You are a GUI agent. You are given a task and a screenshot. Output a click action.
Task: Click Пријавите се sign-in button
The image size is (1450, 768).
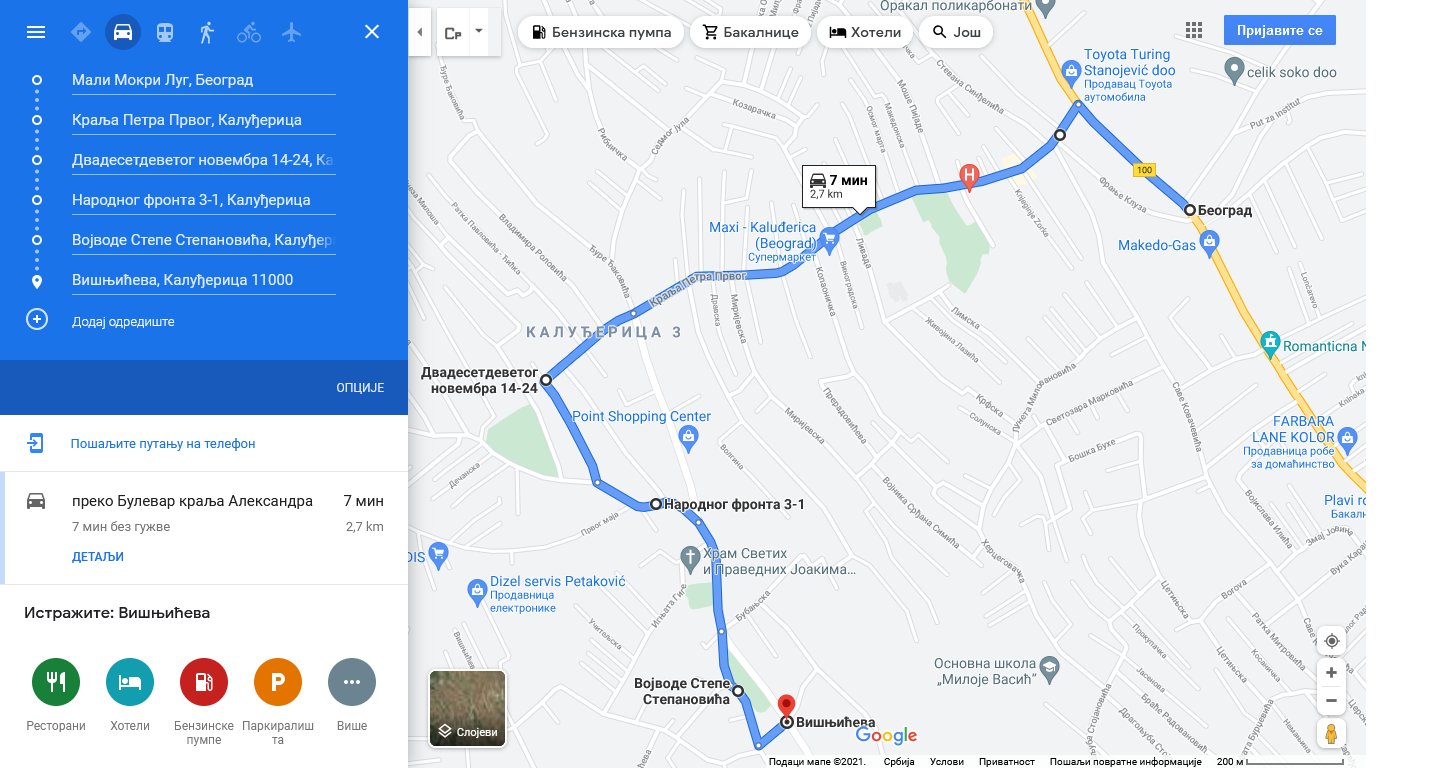(x=1279, y=31)
